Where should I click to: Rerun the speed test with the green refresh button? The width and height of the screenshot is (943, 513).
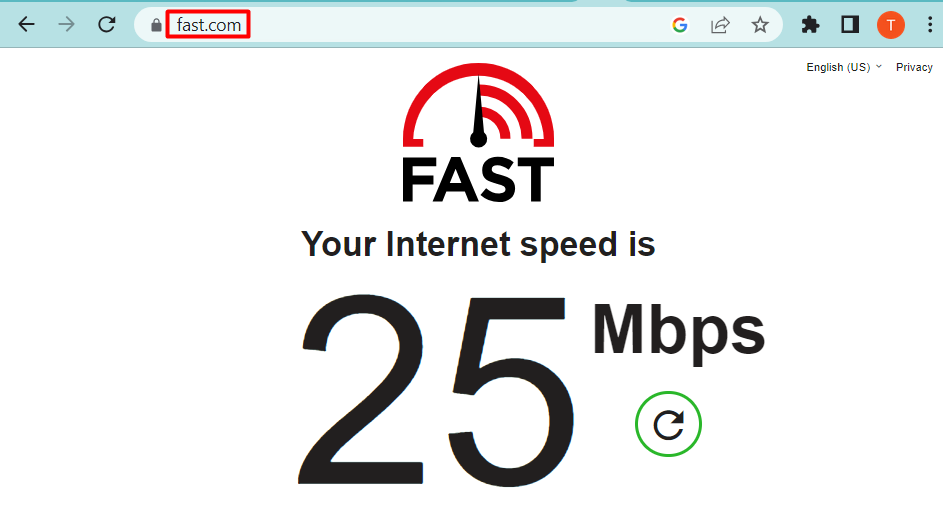click(x=668, y=424)
